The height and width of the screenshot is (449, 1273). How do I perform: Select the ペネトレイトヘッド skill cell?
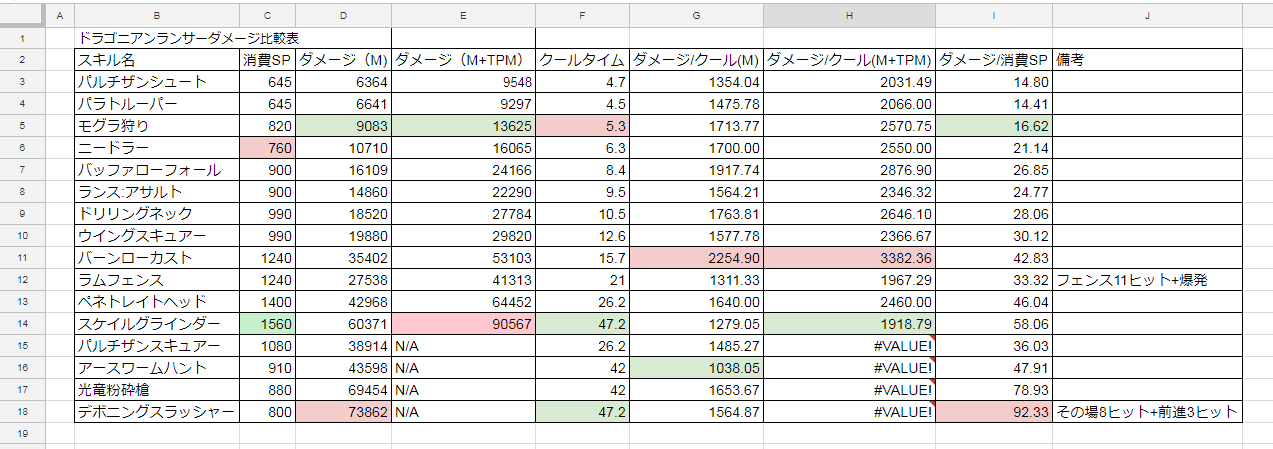point(157,302)
